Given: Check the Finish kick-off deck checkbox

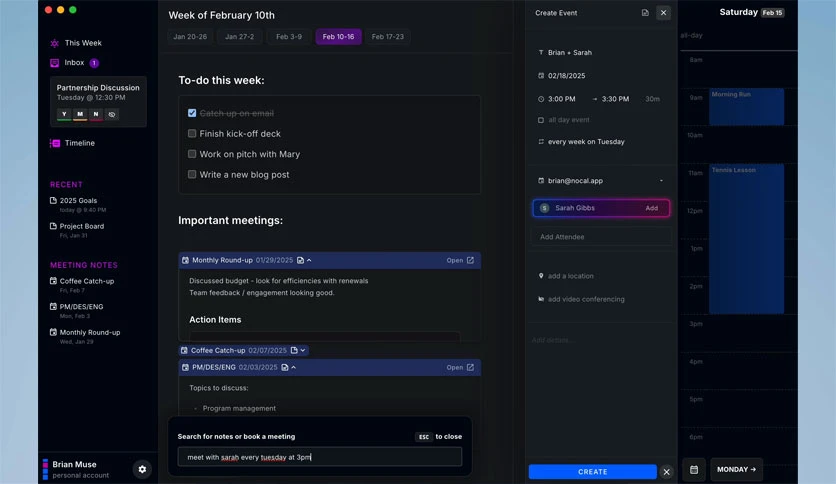Looking at the screenshot, I should (x=192, y=133).
